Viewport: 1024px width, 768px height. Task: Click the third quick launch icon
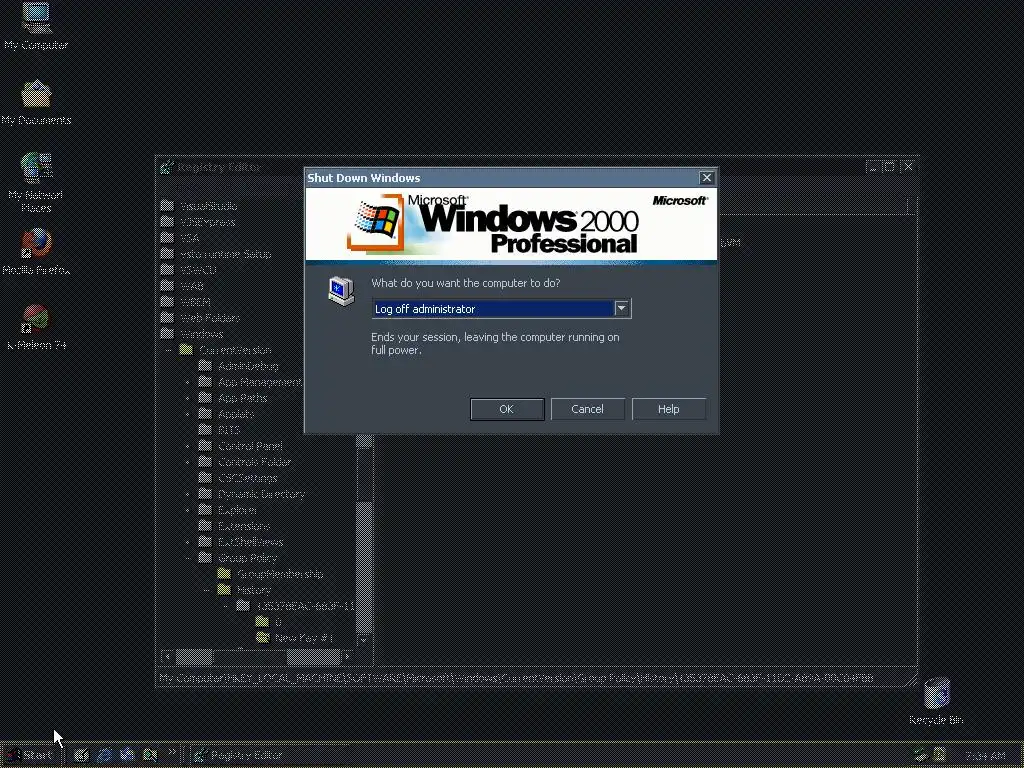pyautogui.click(x=127, y=755)
